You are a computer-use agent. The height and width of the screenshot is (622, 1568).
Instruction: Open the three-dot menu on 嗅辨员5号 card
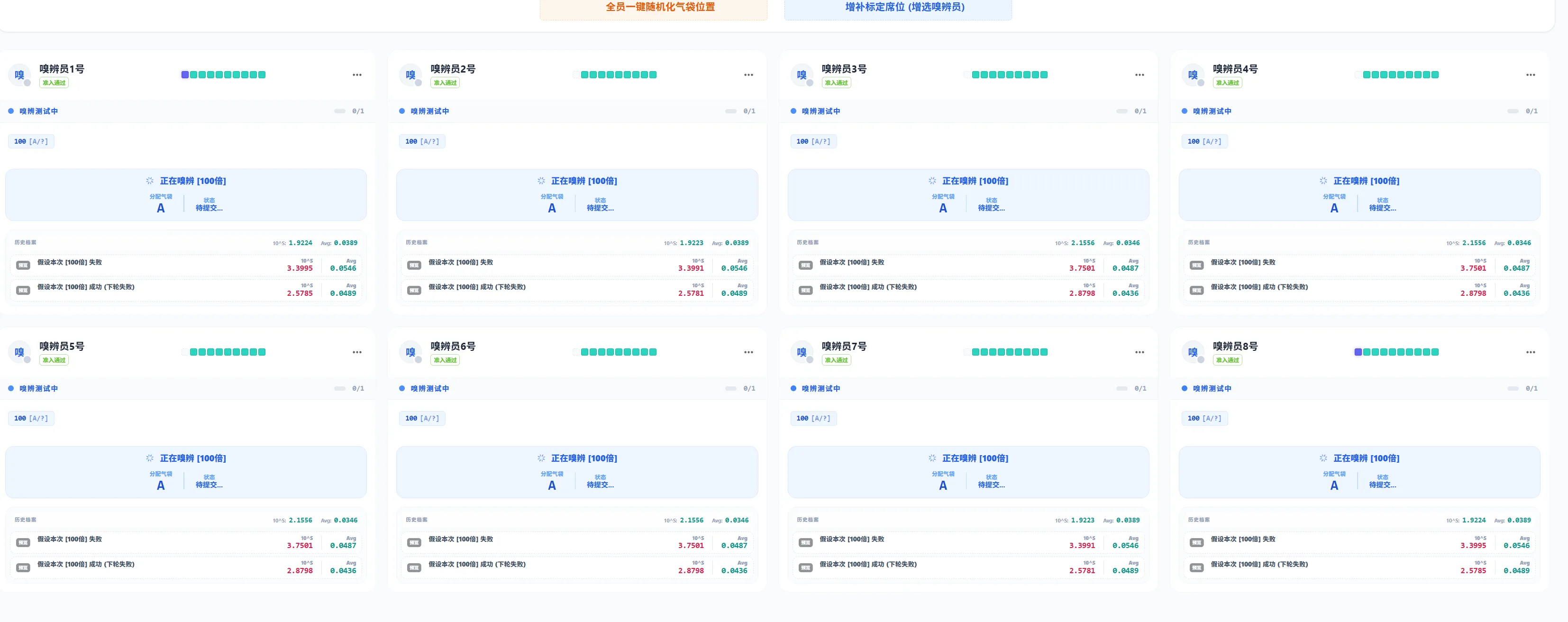pyautogui.click(x=357, y=352)
